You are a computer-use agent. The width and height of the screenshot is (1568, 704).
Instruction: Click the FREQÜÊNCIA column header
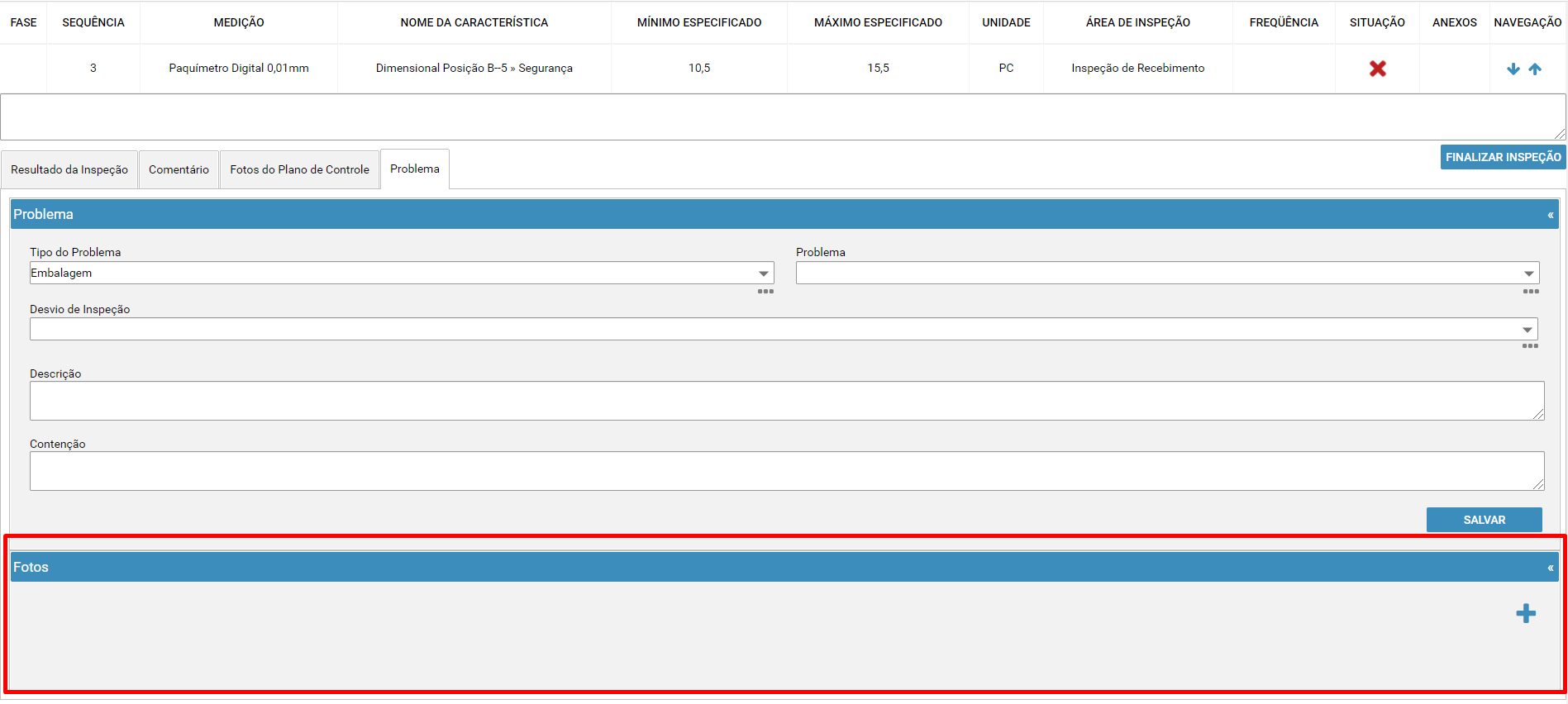tap(1284, 22)
